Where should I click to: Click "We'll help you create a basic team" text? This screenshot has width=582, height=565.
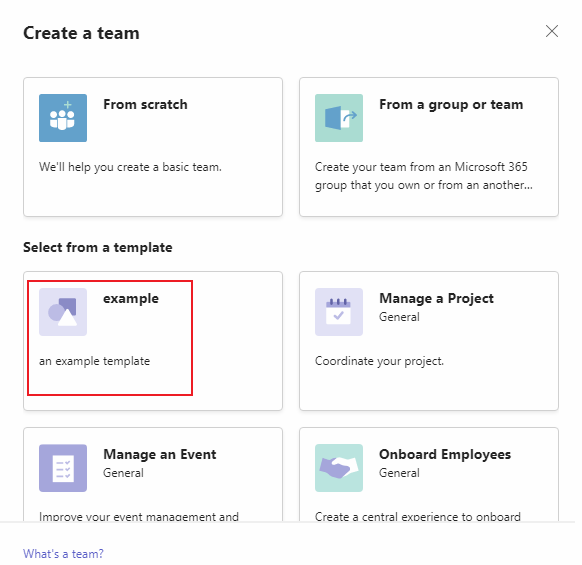click(x=130, y=167)
